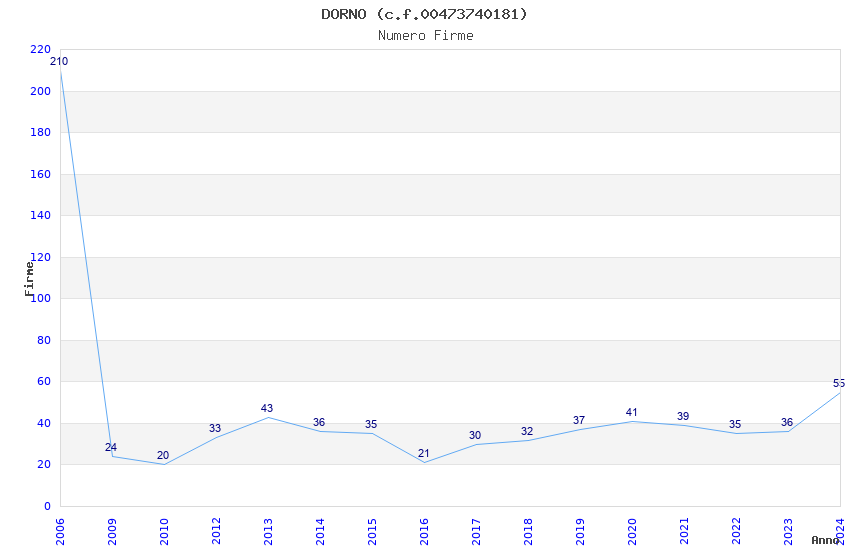Image resolution: width=850 pixels, height=550 pixels.
Task: Click the data label 39 for 2021
Action: click(683, 417)
